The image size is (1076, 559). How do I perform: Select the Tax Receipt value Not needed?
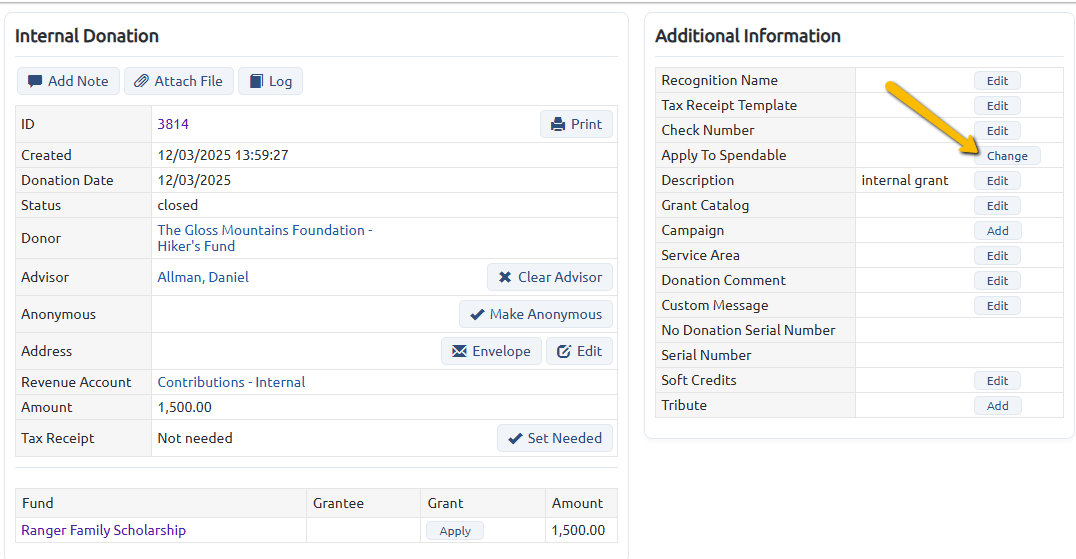[x=195, y=438]
